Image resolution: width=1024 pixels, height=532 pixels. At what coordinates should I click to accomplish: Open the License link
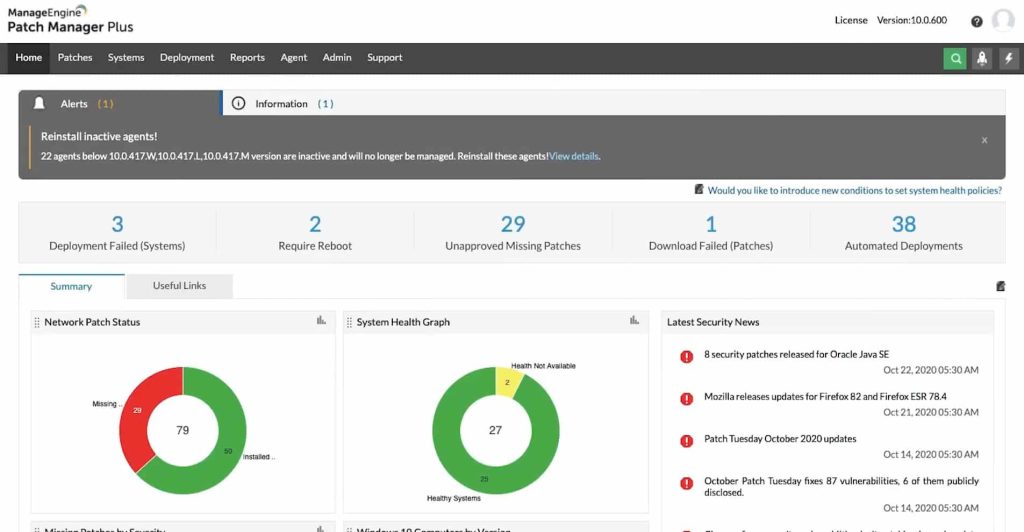point(851,20)
